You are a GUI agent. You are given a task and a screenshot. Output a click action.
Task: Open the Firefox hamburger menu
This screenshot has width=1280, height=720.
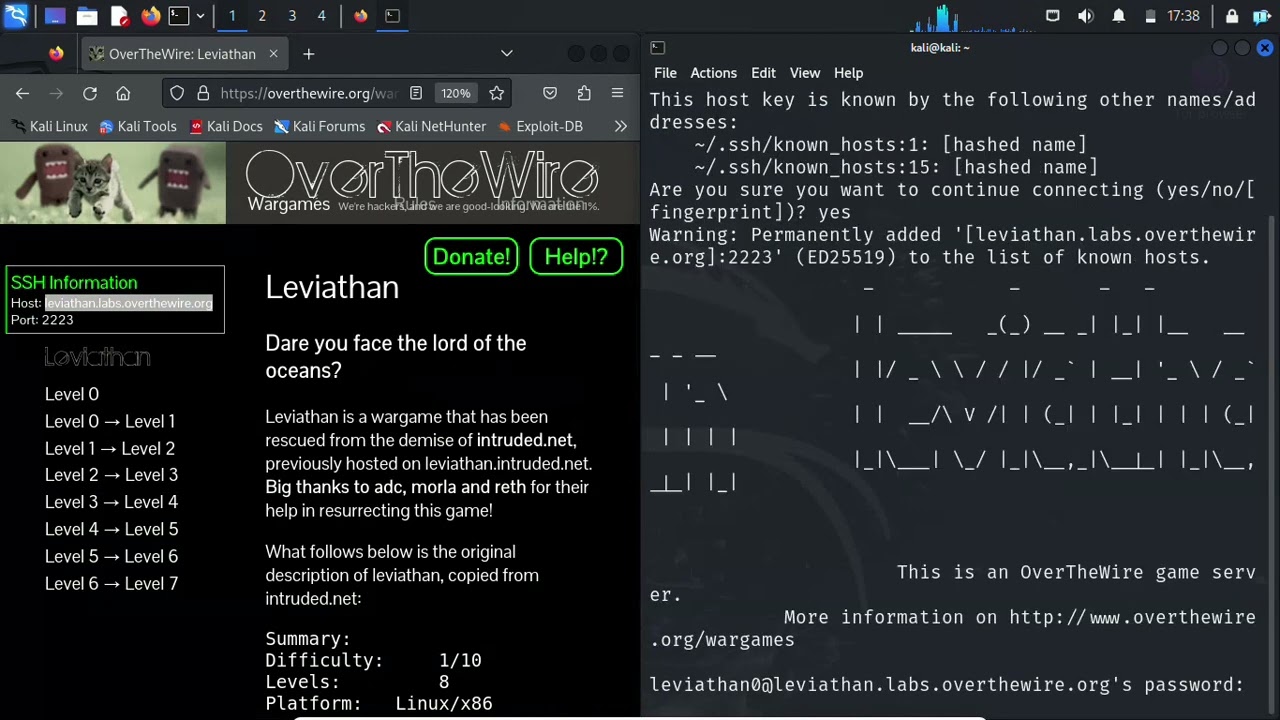[617, 93]
